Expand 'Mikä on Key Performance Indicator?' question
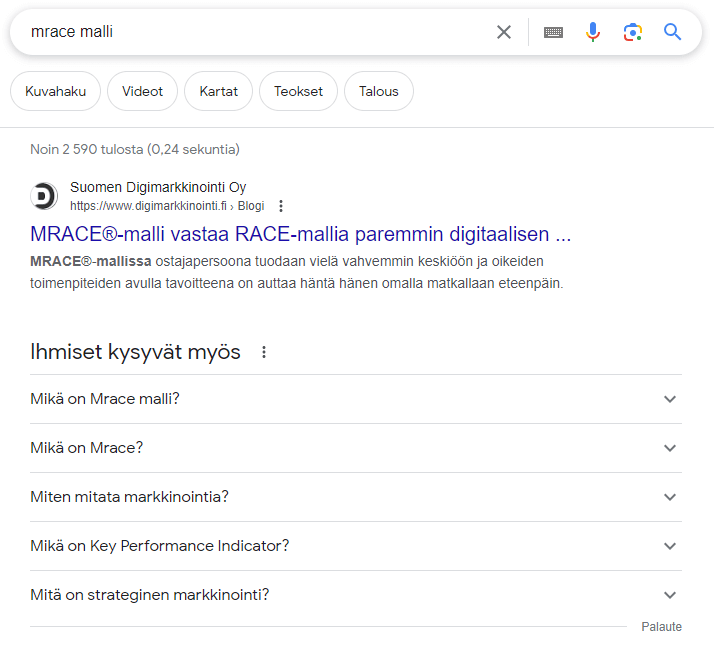 pyautogui.click(x=356, y=546)
